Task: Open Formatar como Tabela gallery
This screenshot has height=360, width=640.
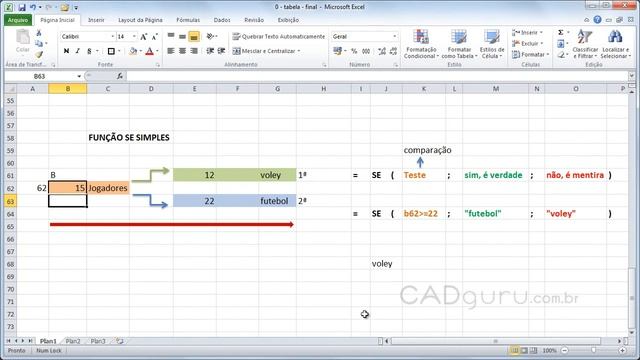Action: (x=459, y=44)
